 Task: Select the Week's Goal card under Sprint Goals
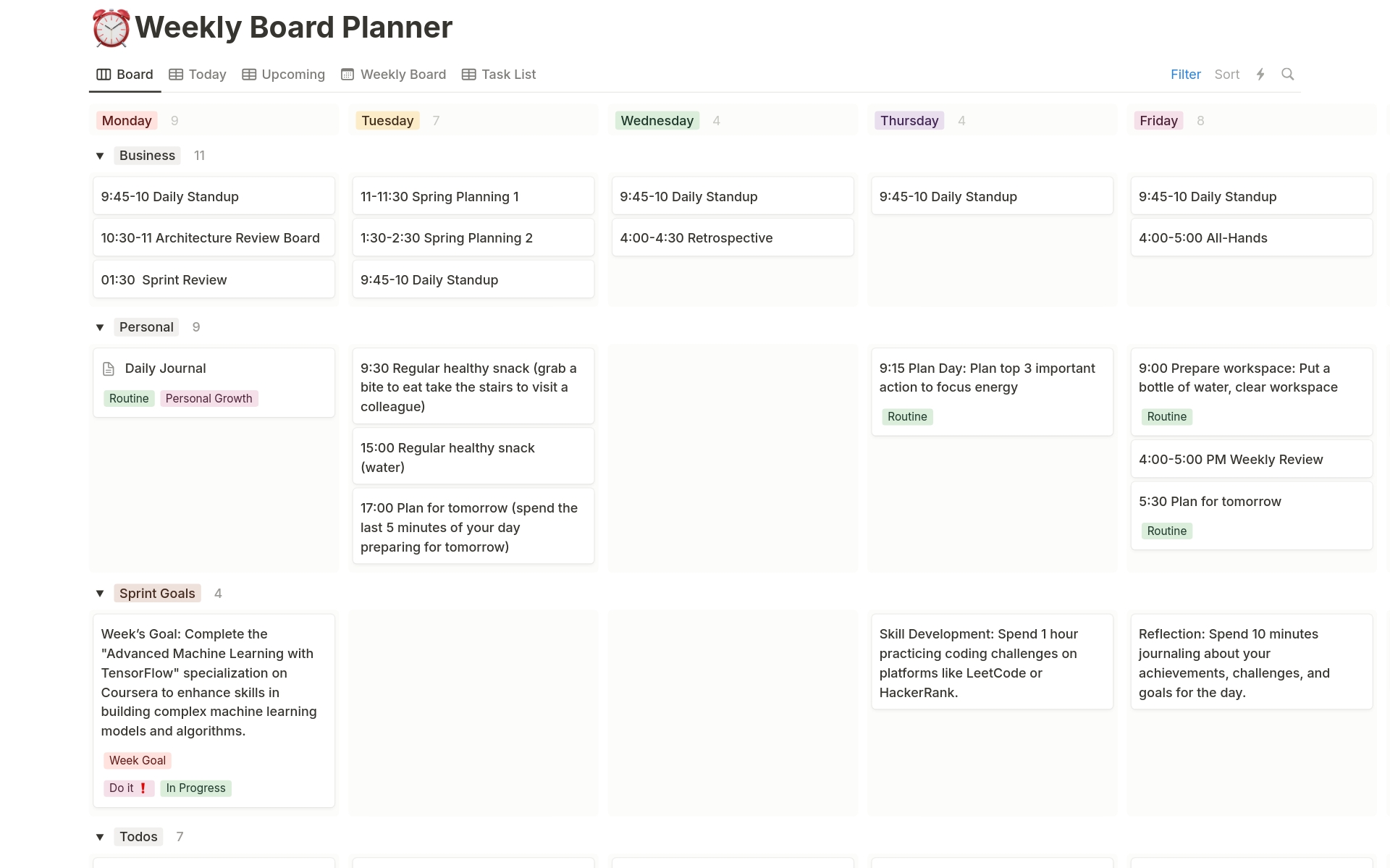tap(213, 682)
